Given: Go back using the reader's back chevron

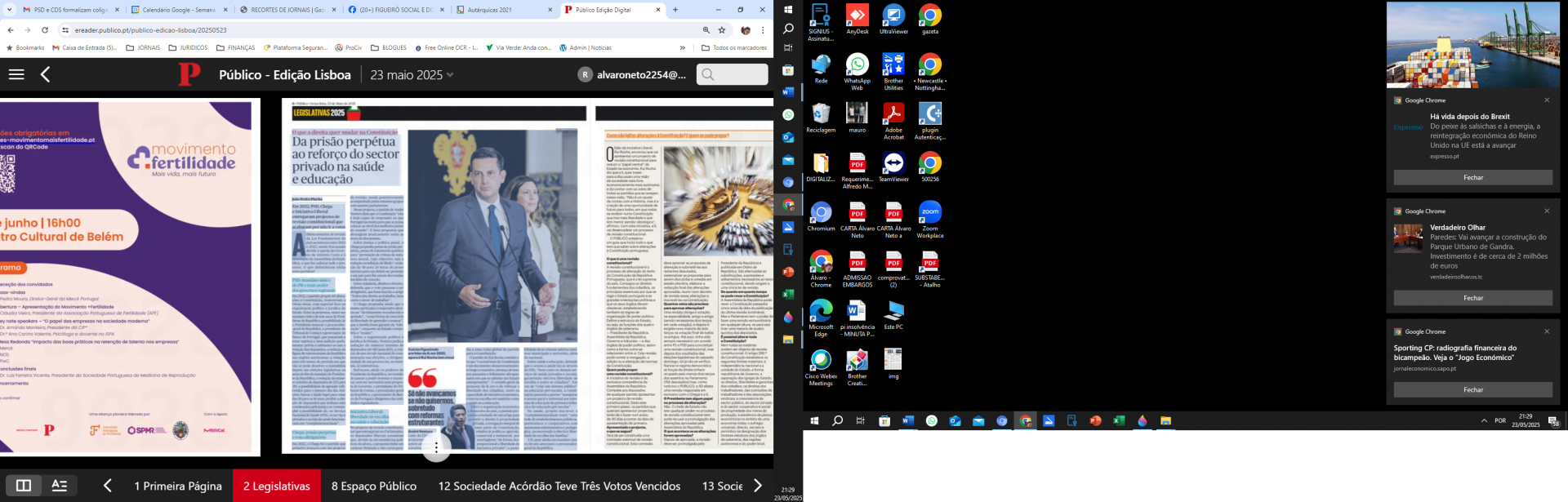Looking at the screenshot, I should (x=45, y=74).
